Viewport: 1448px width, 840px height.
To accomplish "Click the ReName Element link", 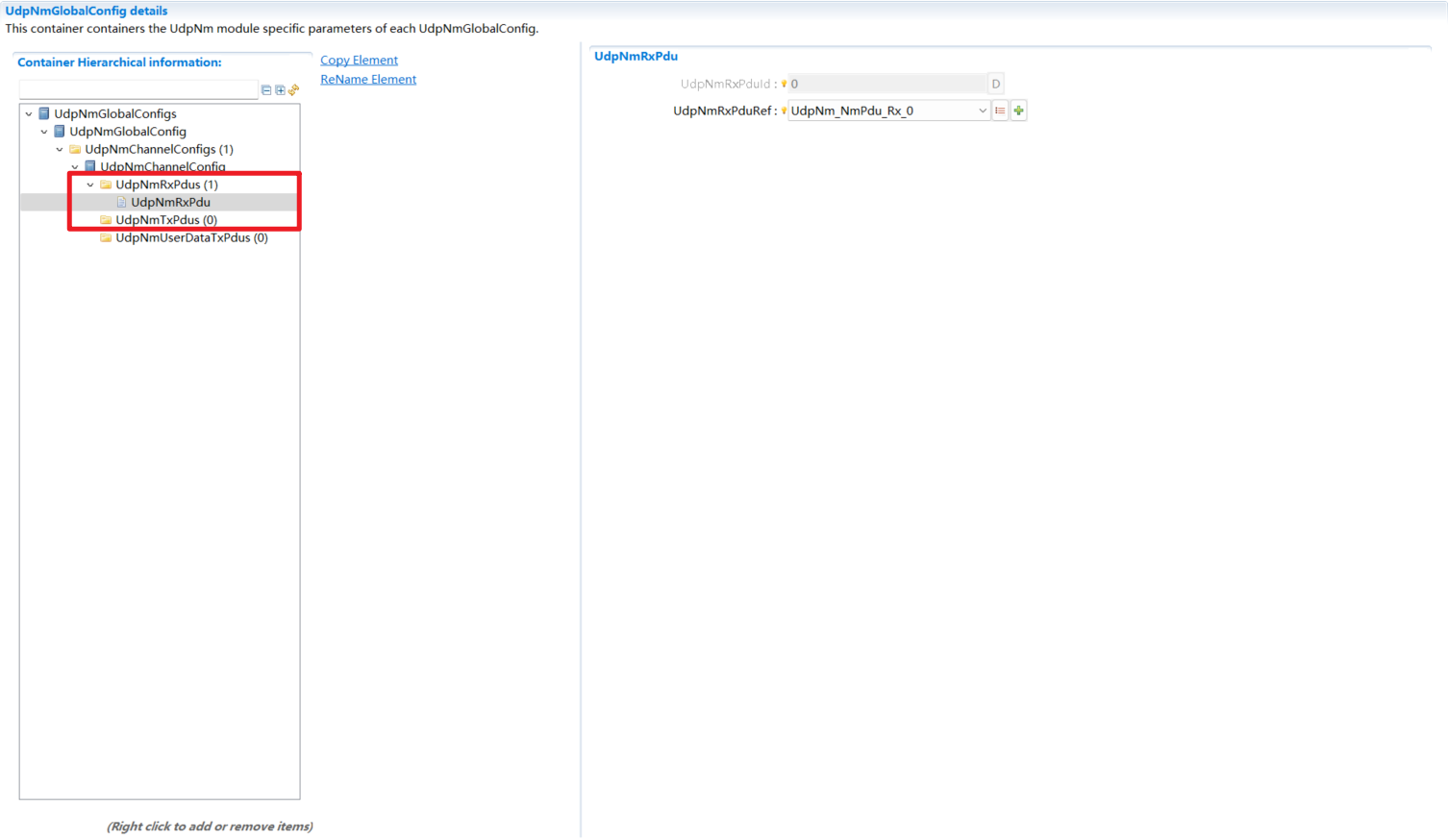I will click(x=368, y=79).
